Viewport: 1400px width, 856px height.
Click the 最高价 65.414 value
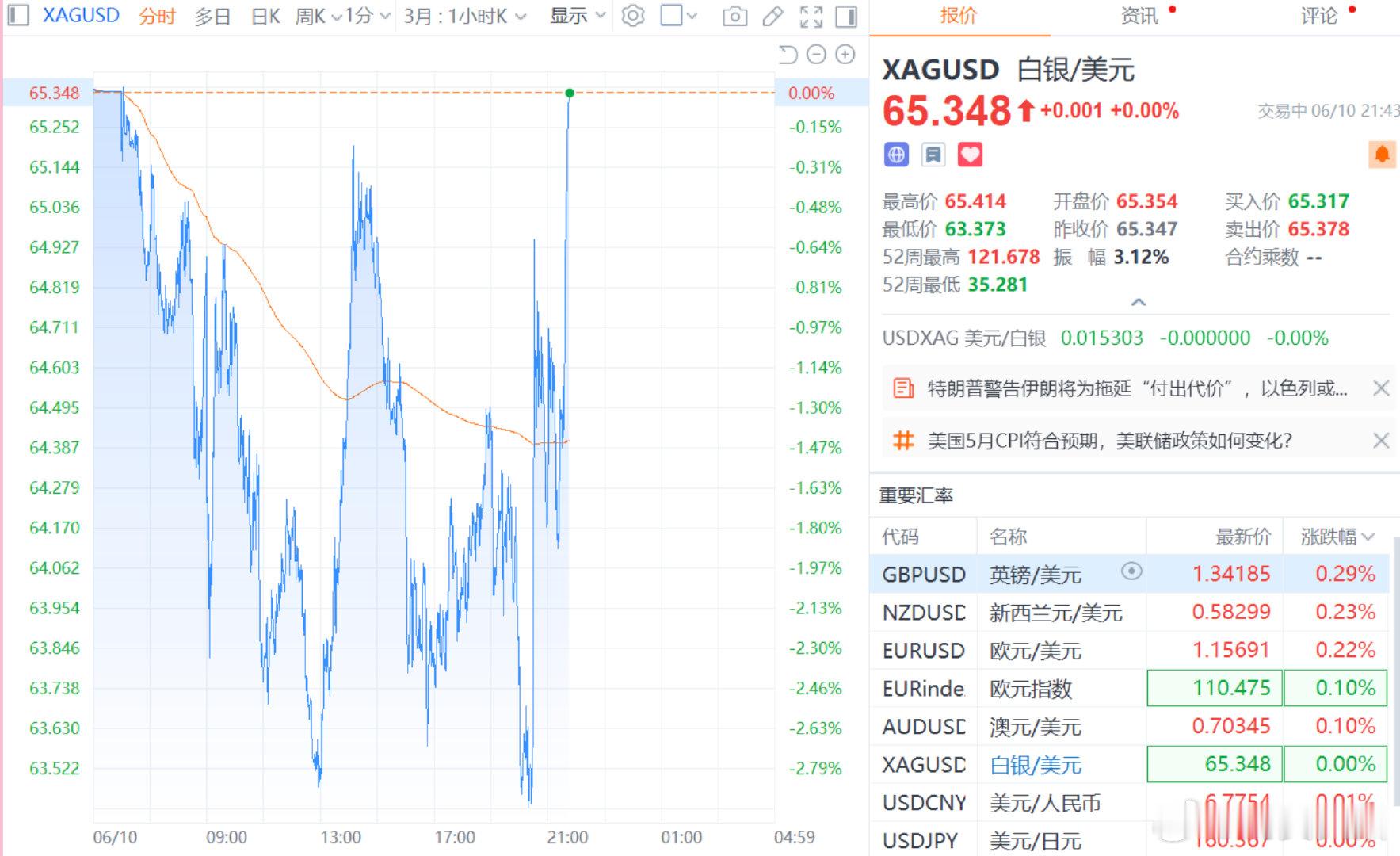pyautogui.click(x=975, y=201)
